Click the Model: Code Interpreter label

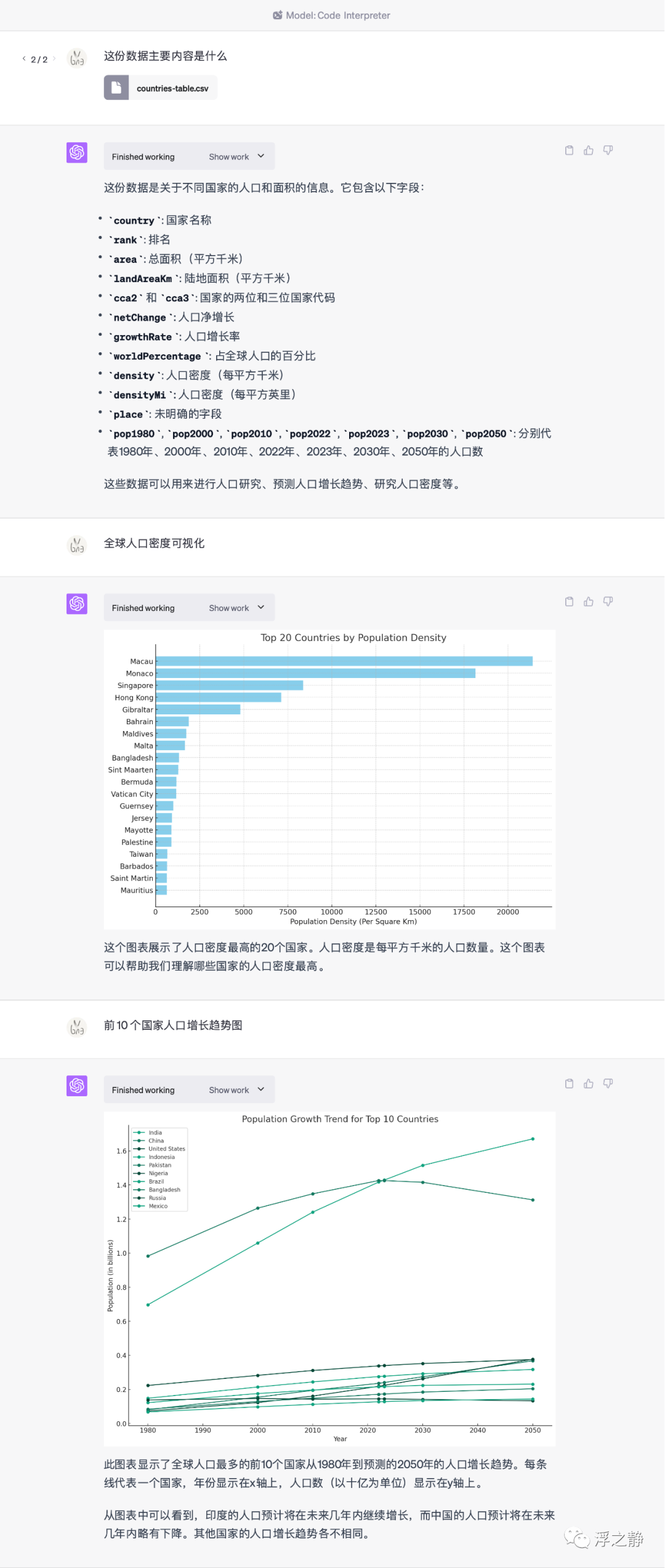coord(338,15)
